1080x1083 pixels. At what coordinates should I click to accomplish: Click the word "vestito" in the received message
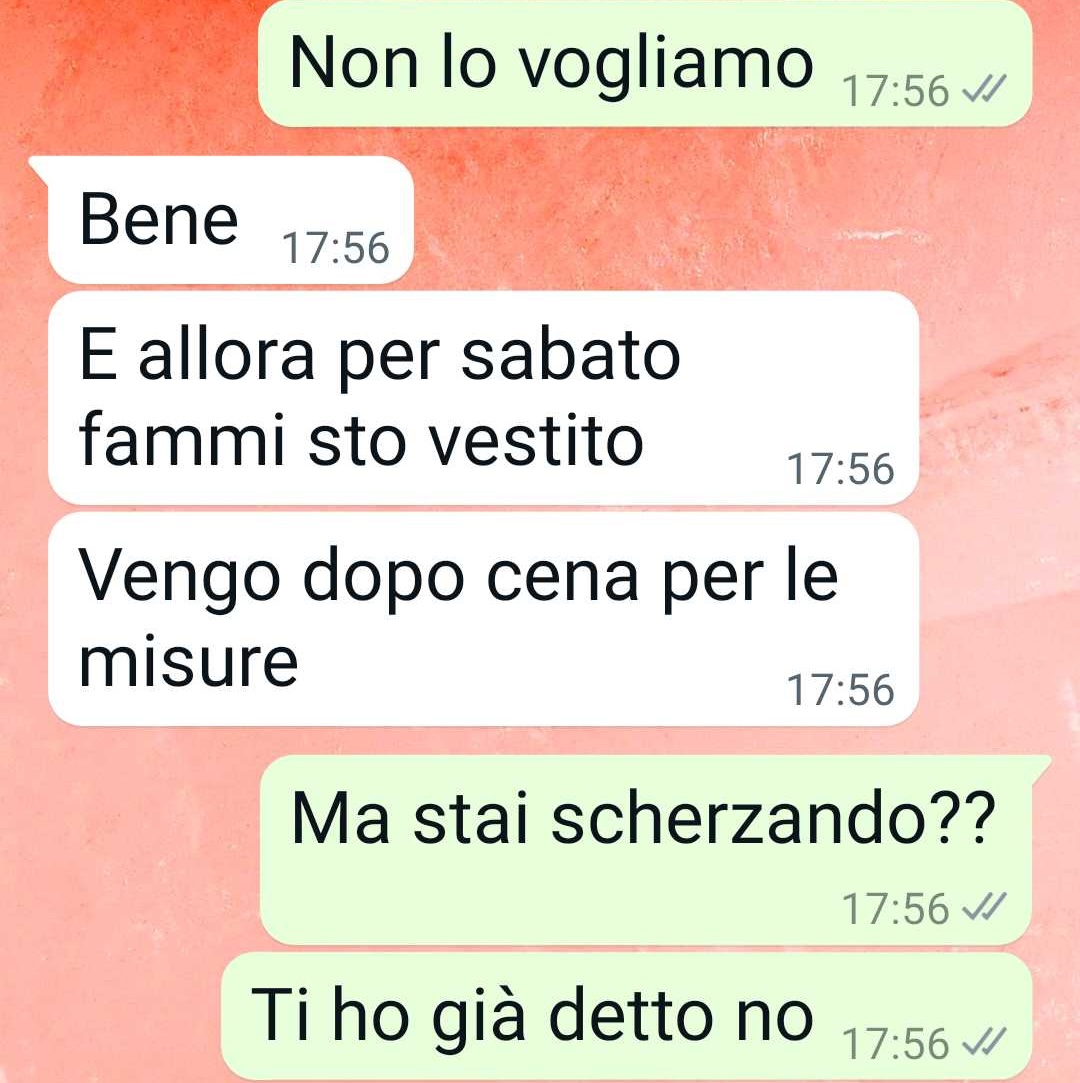tap(537, 441)
